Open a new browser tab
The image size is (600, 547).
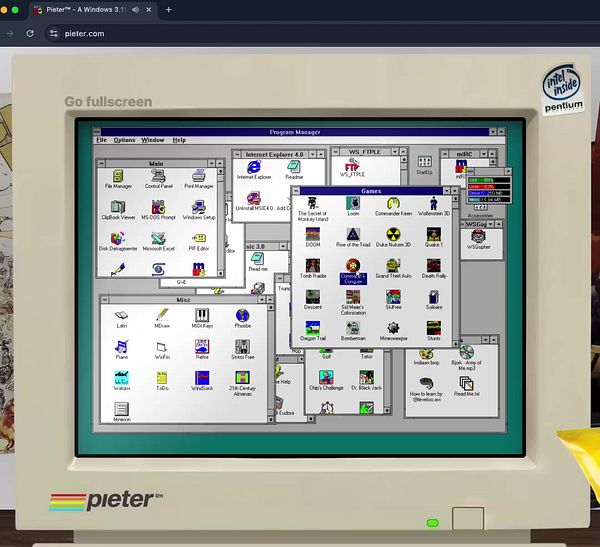(168, 10)
